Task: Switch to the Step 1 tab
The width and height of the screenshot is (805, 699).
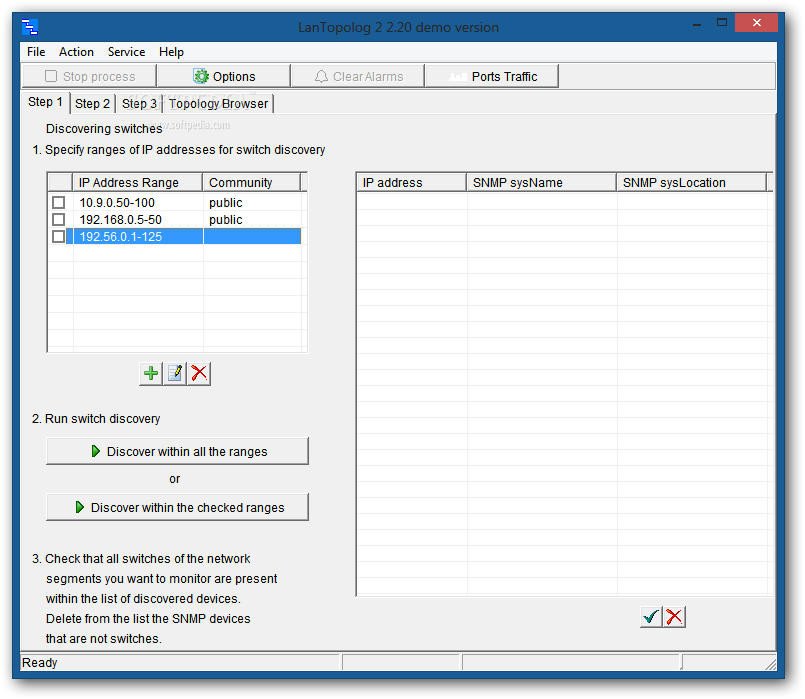Action: point(45,102)
